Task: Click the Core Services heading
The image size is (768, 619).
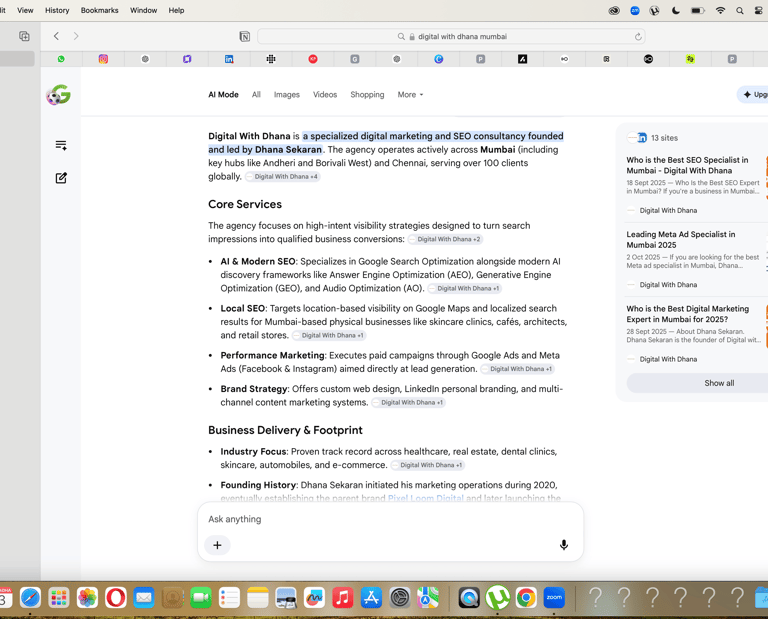Action: pyautogui.click(x=245, y=204)
